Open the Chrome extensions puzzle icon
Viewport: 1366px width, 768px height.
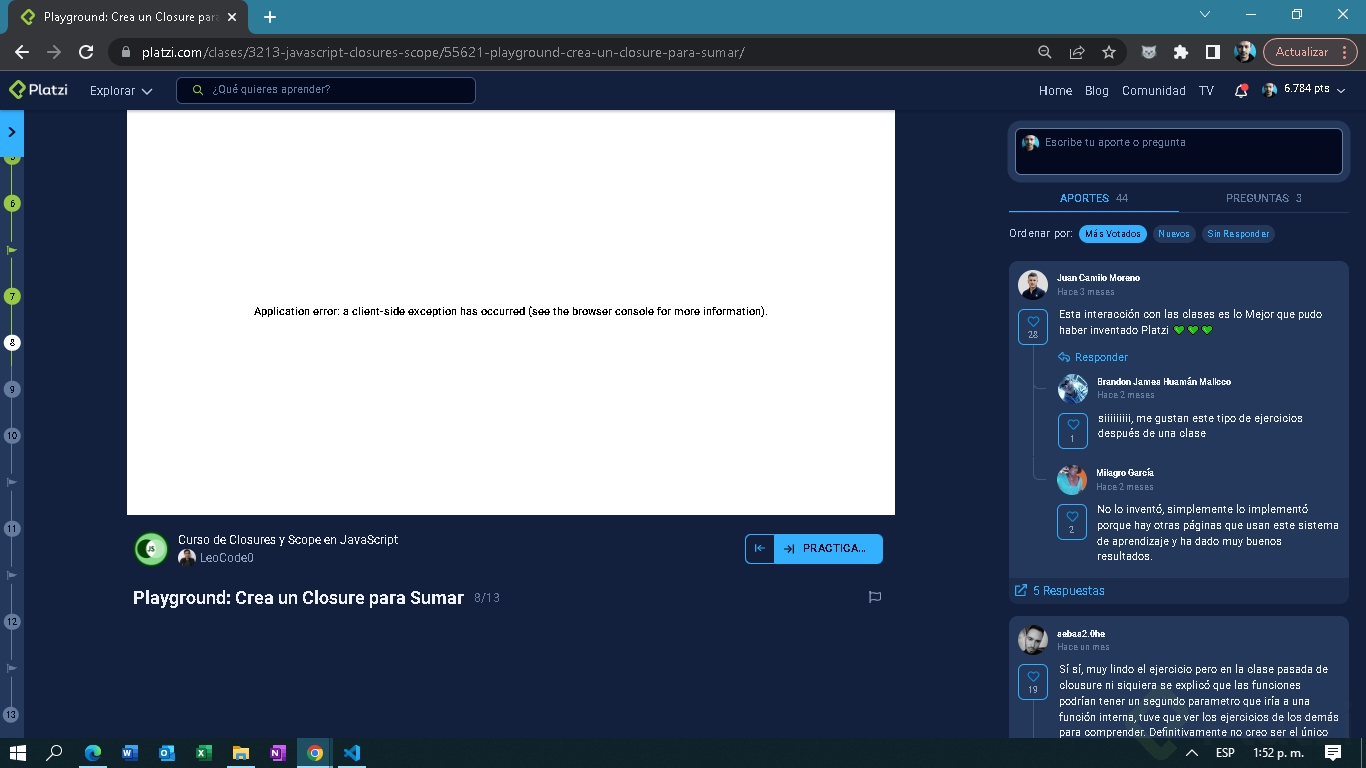pos(1181,52)
